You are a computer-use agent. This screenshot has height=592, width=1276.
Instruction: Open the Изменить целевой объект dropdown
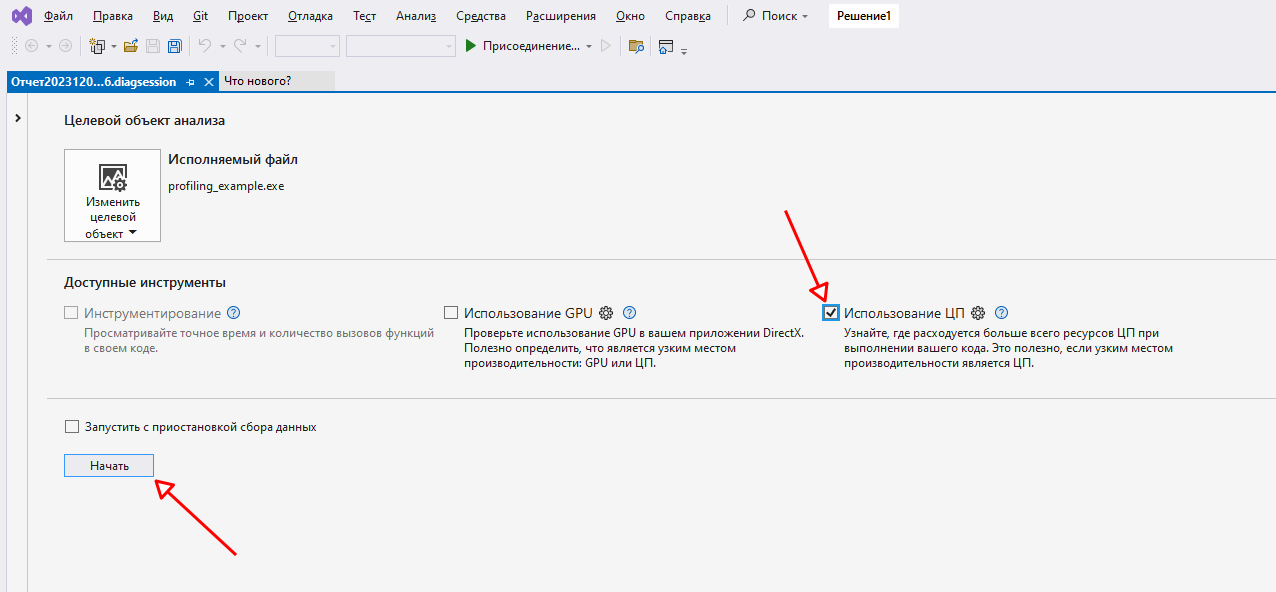pyautogui.click(x=112, y=196)
